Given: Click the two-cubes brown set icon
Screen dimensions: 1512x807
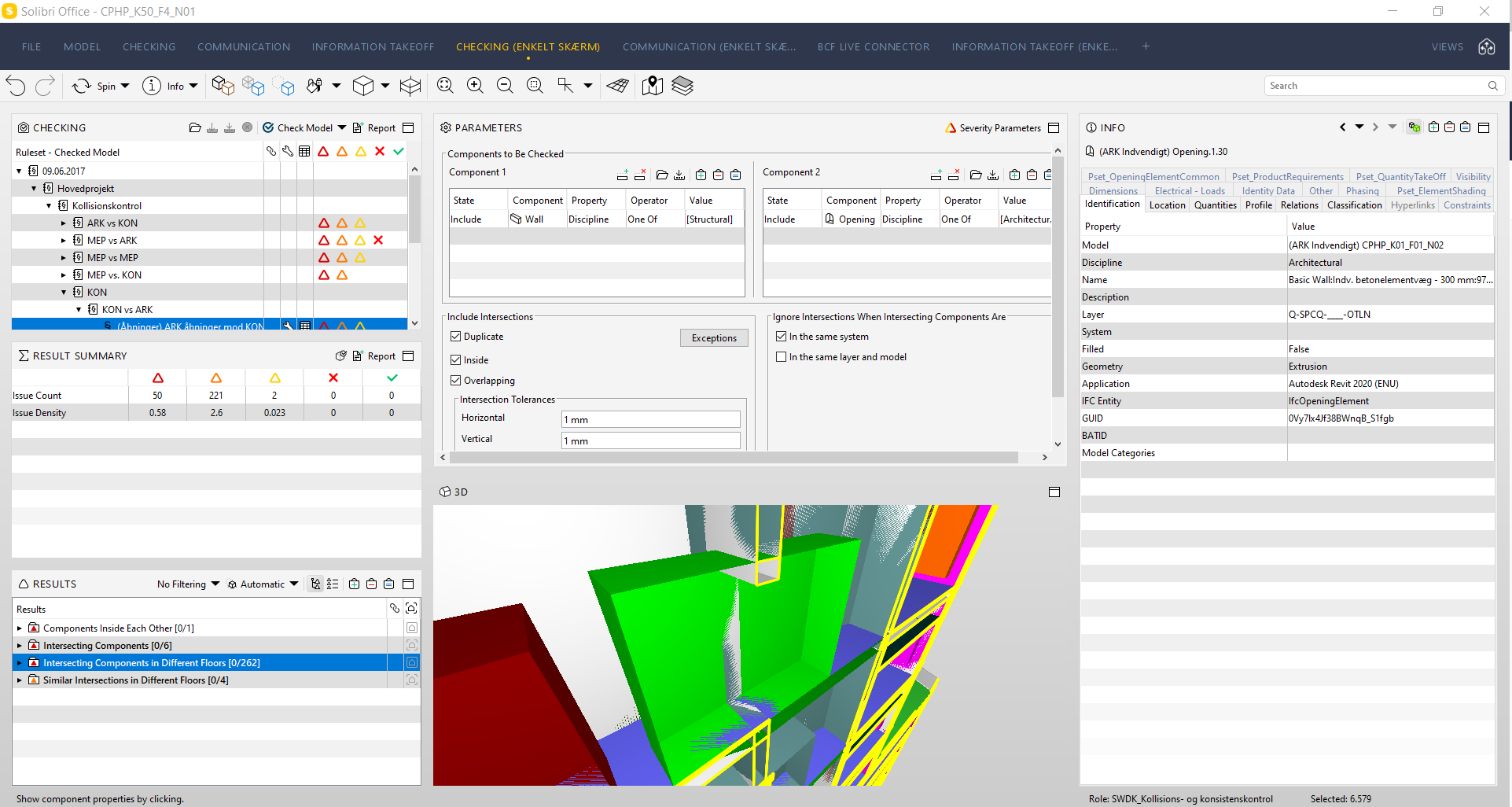Looking at the screenshot, I should pyautogui.click(x=223, y=86).
